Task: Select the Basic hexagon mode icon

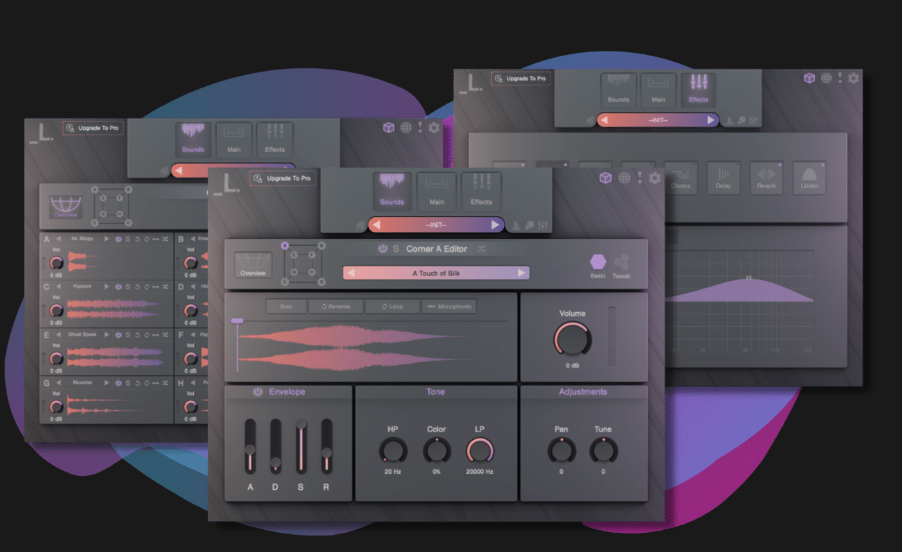Action: pyautogui.click(x=598, y=260)
